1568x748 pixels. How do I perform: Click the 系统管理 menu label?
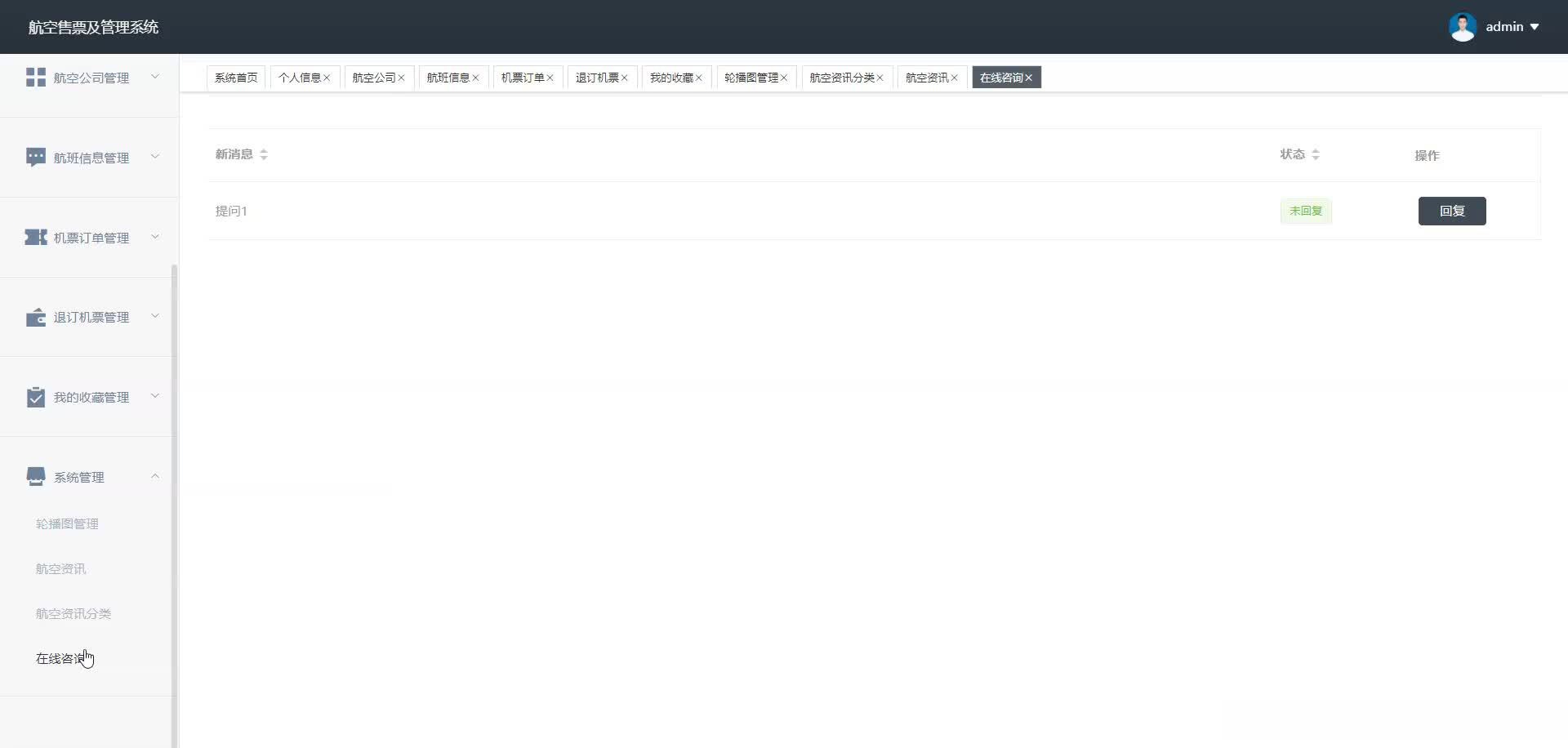[x=79, y=477]
